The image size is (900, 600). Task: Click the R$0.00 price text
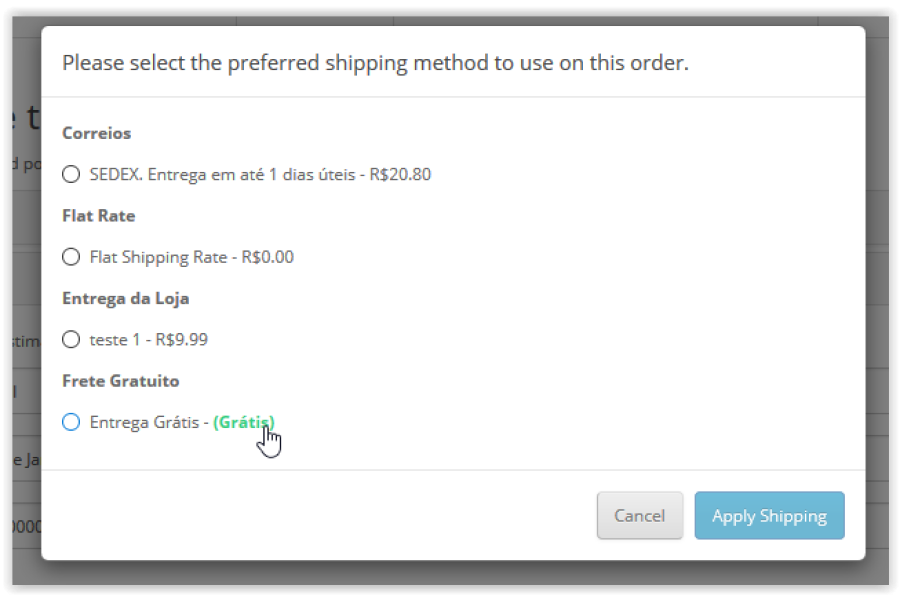(267, 257)
